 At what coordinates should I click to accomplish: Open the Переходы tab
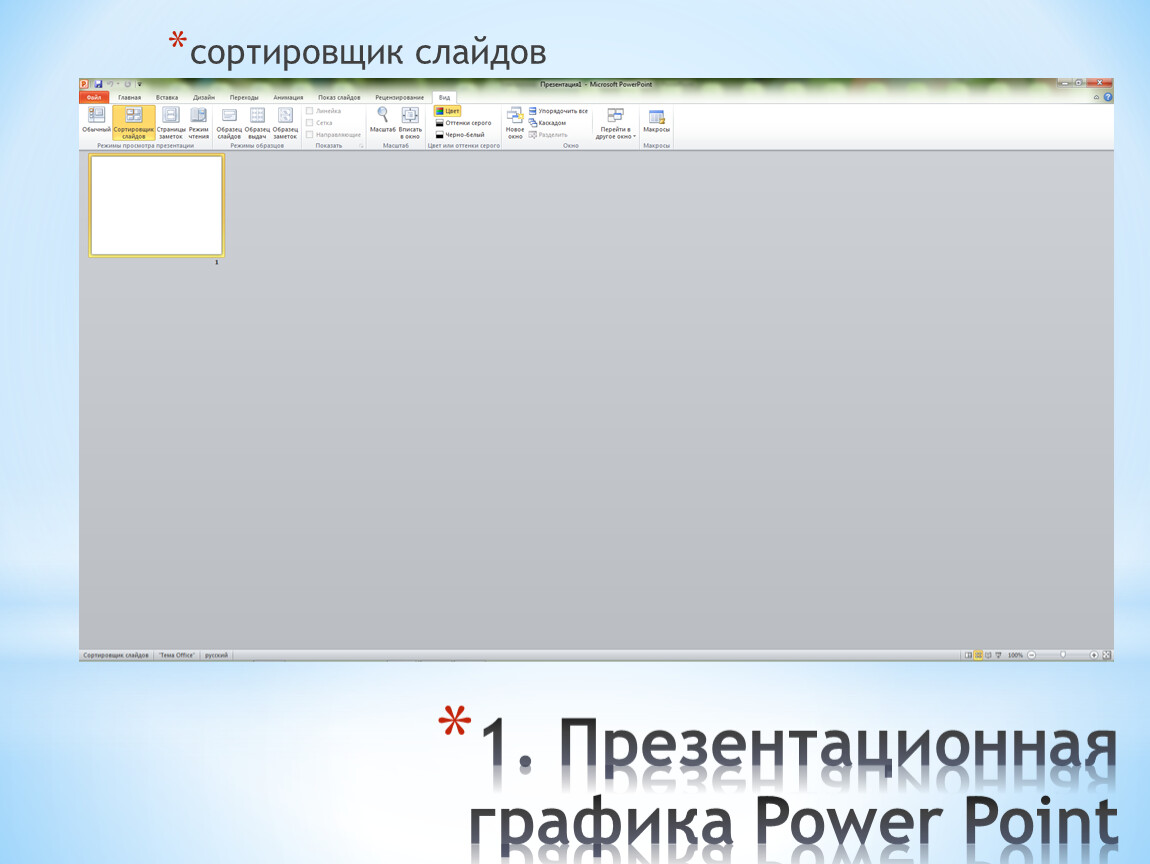click(244, 97)
